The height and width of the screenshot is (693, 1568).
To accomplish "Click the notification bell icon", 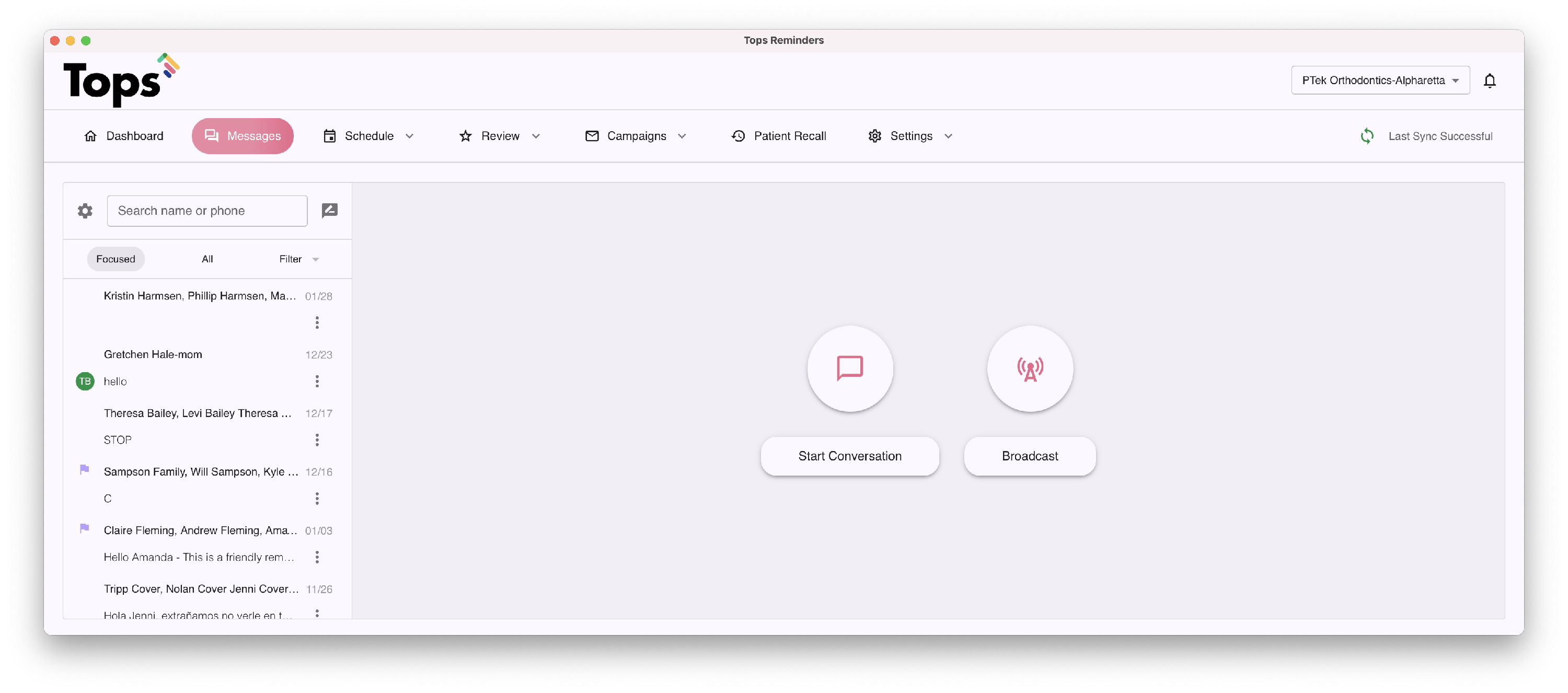I will click(1489, 80).
